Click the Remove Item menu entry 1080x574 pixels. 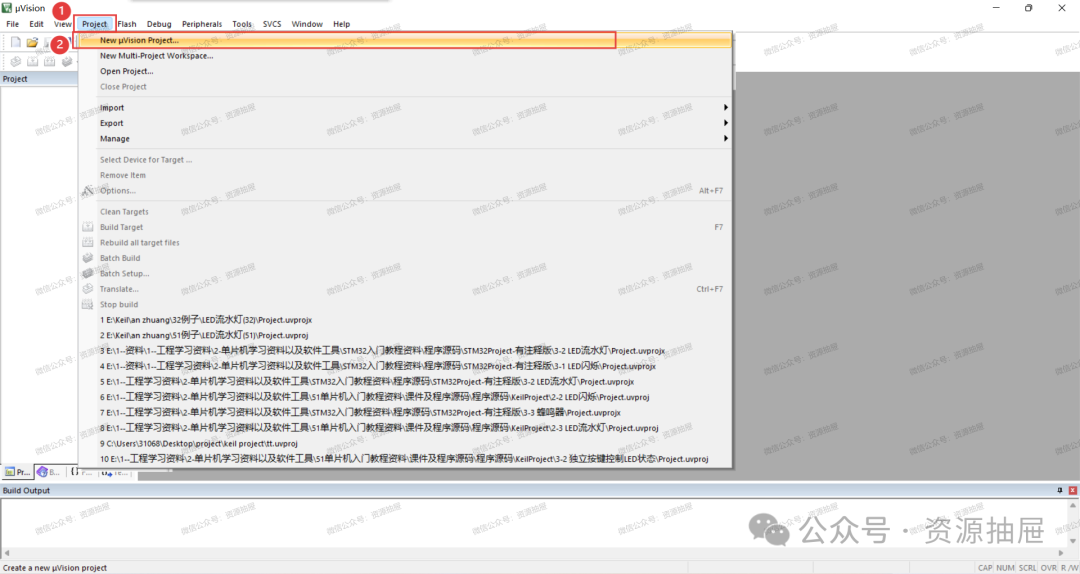[x=406, y=175]
